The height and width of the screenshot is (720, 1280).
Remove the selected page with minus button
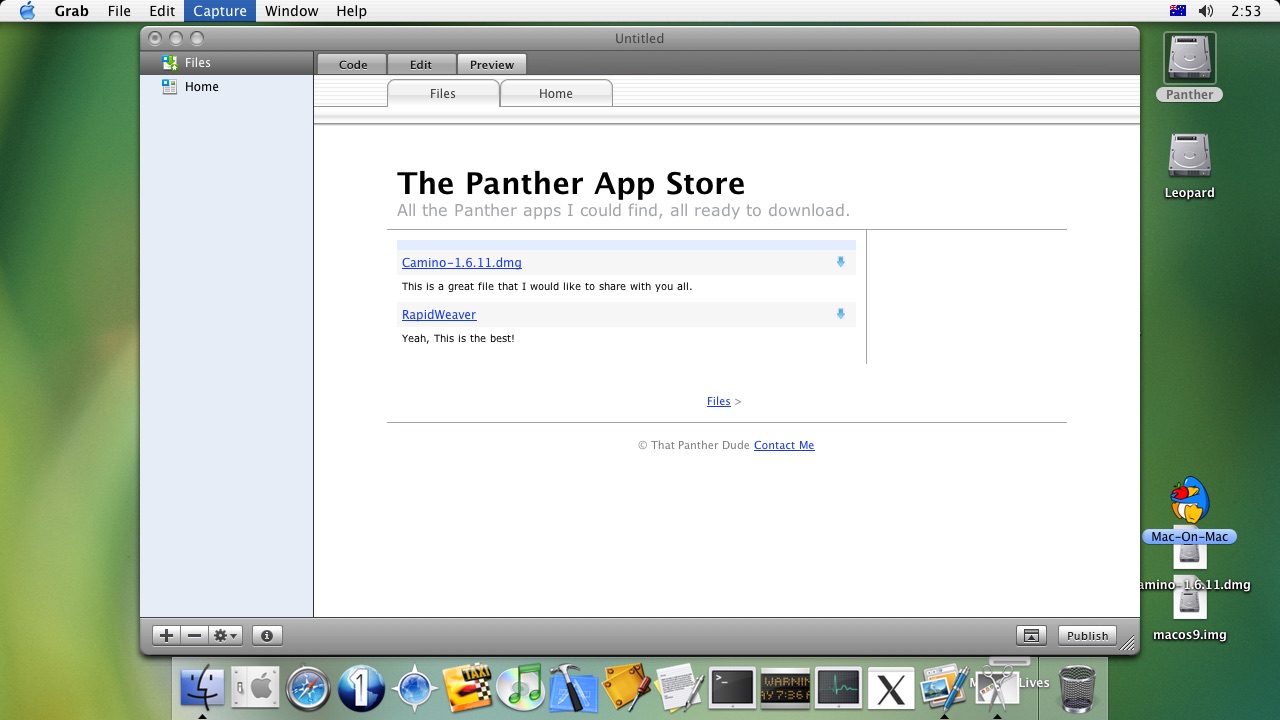195,635
